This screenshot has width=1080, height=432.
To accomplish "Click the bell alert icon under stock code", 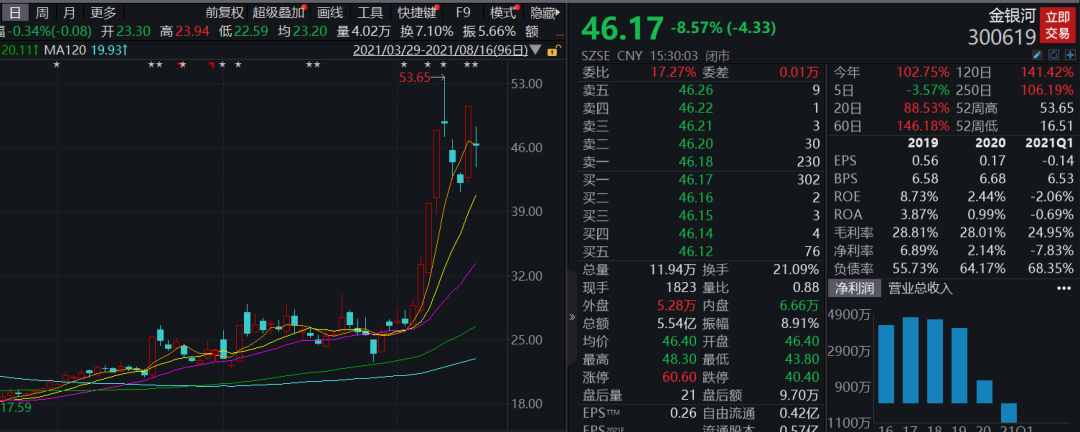I will [1051, 54].
